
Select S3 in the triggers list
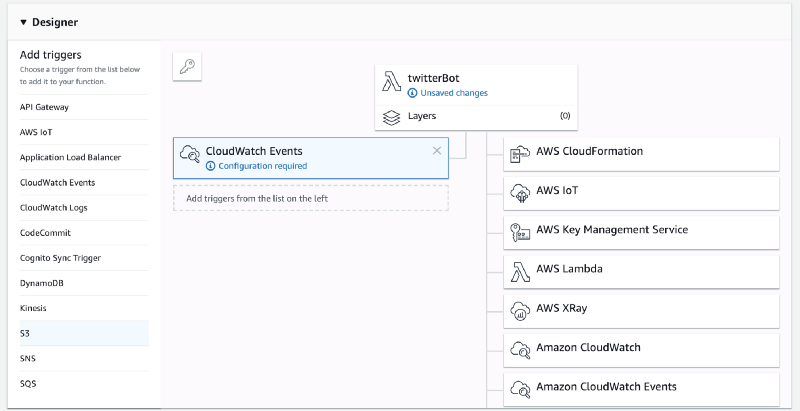[84, 333]
